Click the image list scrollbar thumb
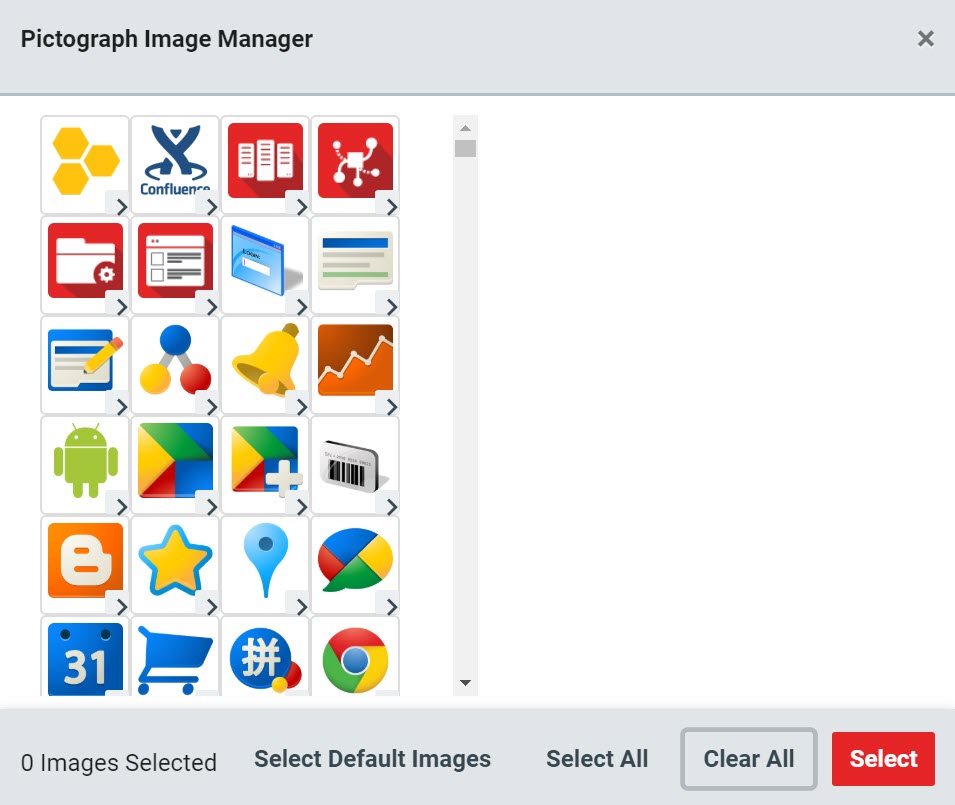 (x=465, y=148)
